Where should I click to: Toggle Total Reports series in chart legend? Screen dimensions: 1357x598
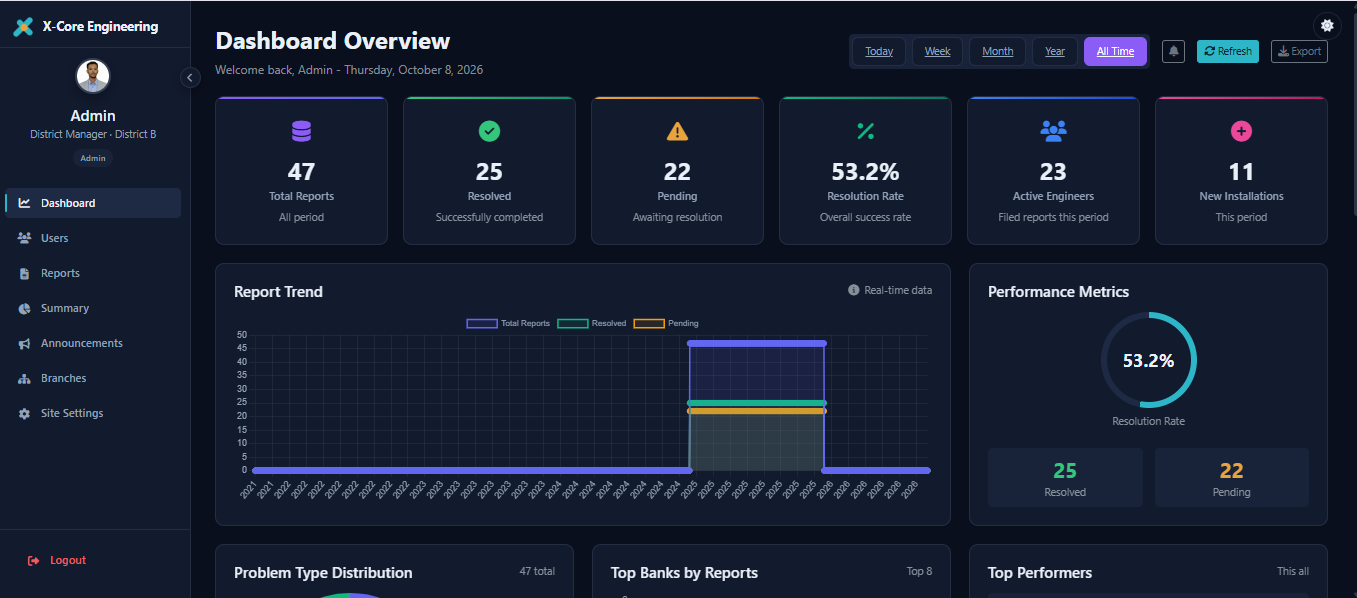[509, 323]
